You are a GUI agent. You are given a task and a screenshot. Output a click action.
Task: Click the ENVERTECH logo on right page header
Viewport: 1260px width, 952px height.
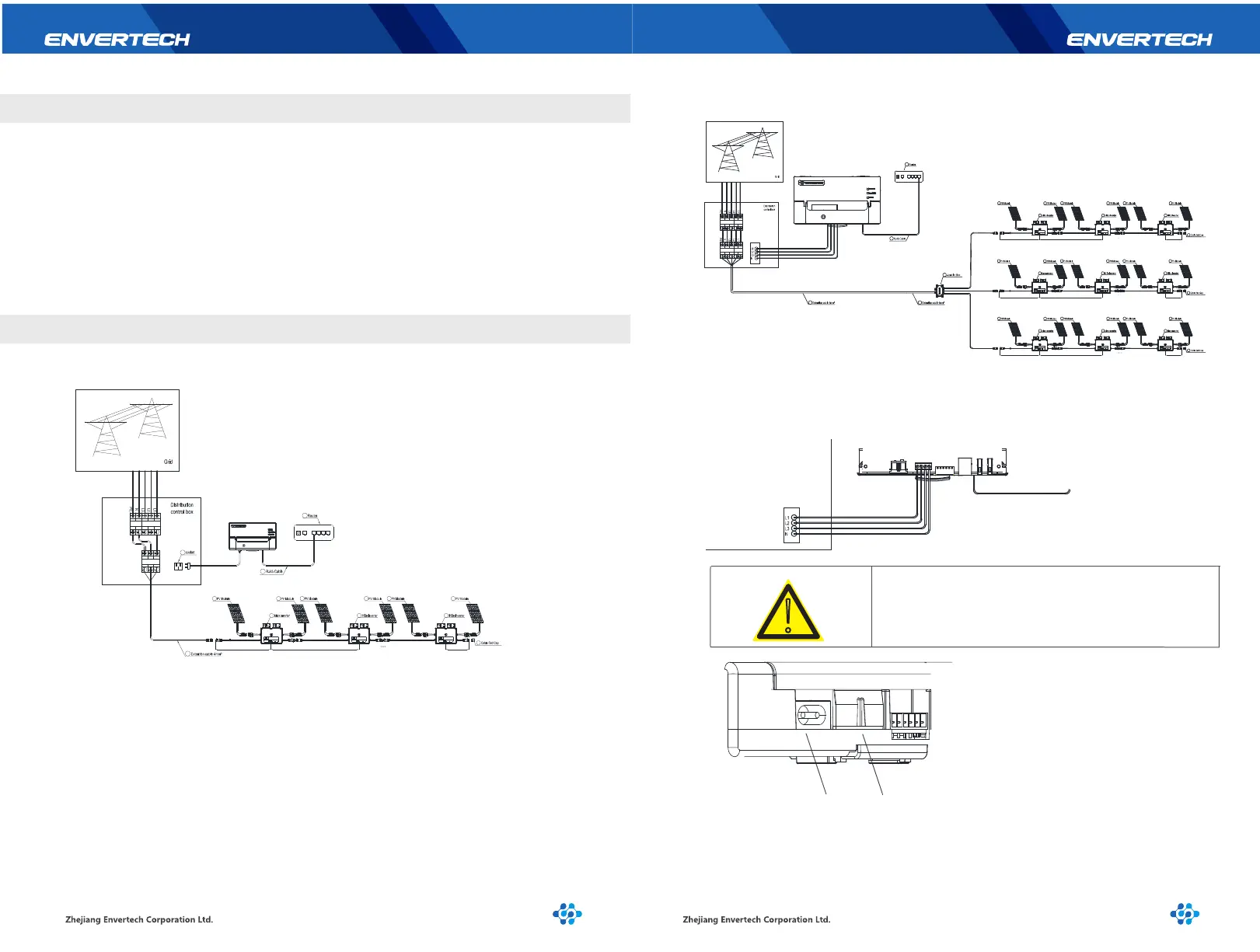(x=1139, y=40)
